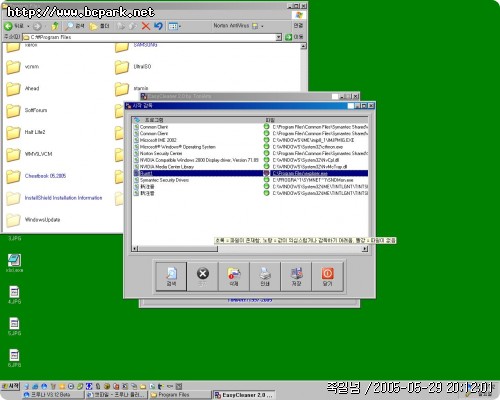Open the UltraISO folder
The image size is (500, 400).
pyautogui.click(x=133, y=67)
